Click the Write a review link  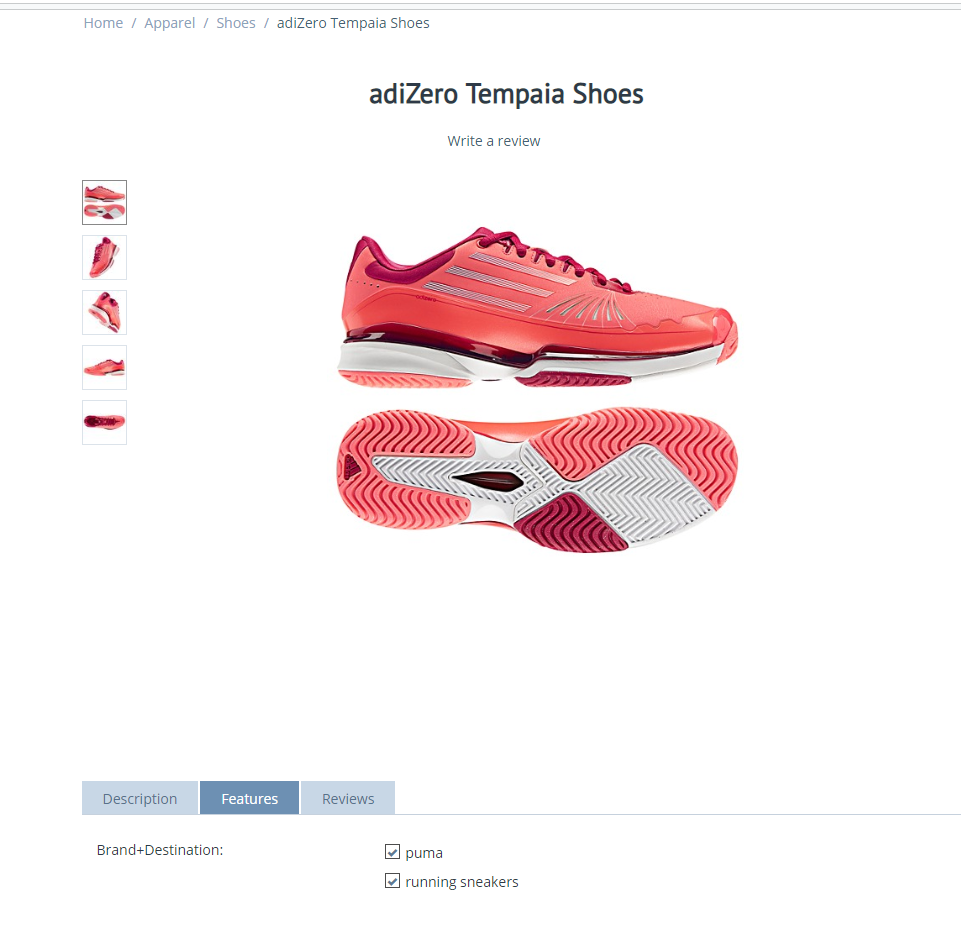tap(494, 141)
